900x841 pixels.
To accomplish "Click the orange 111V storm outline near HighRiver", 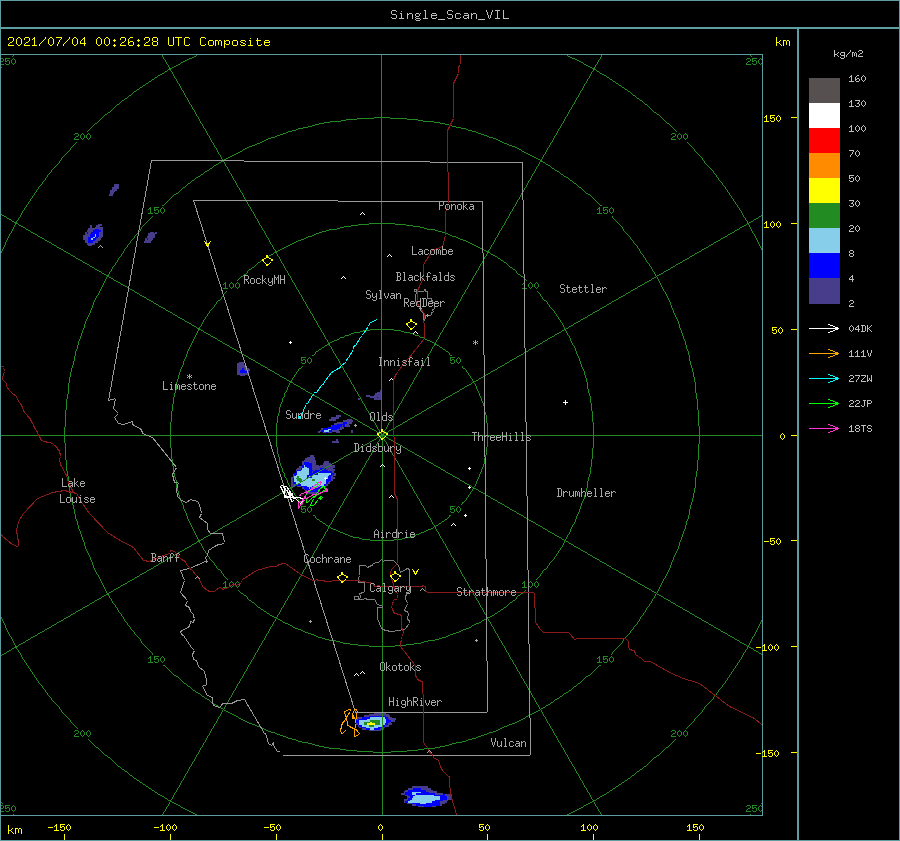I will (x=348, y=722).
